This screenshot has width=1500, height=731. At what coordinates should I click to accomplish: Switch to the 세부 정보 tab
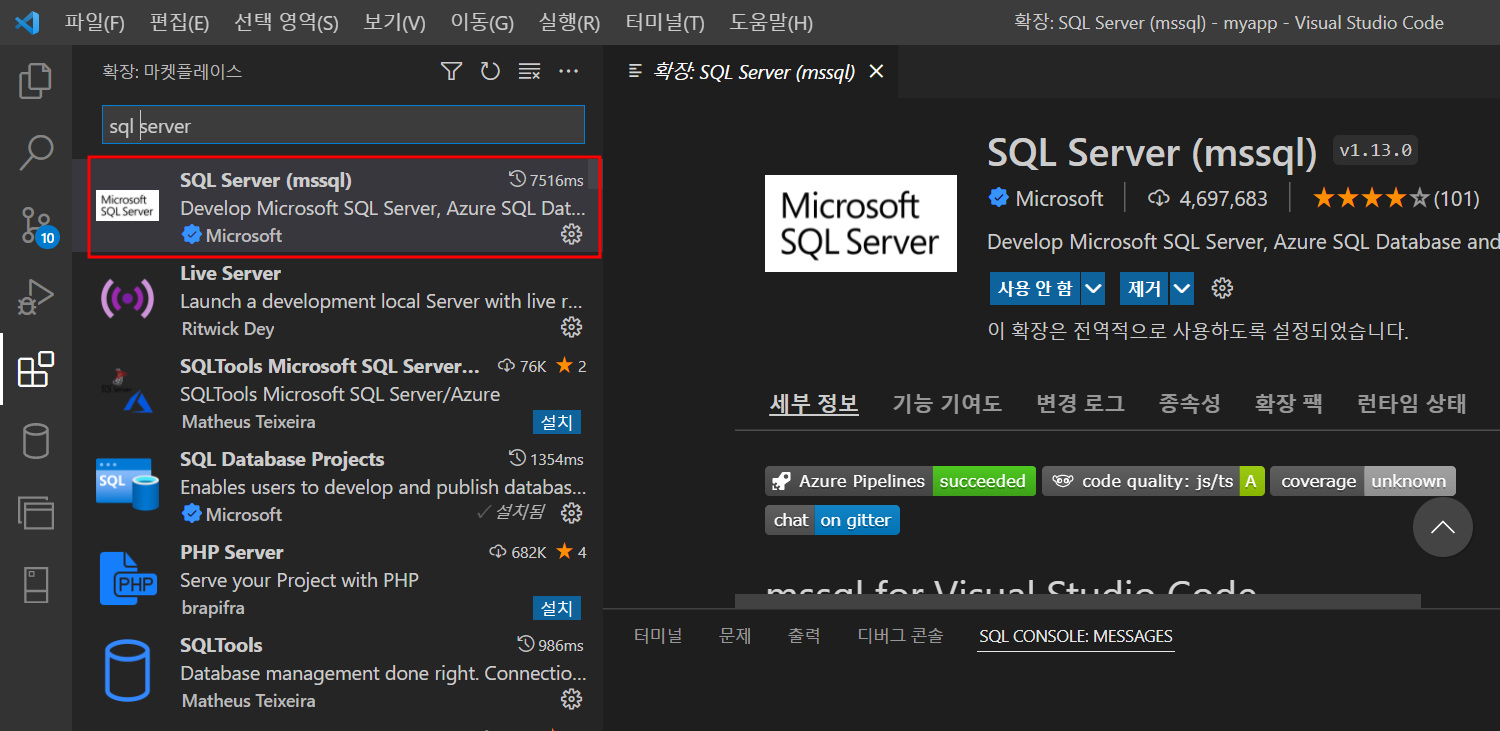813,403
